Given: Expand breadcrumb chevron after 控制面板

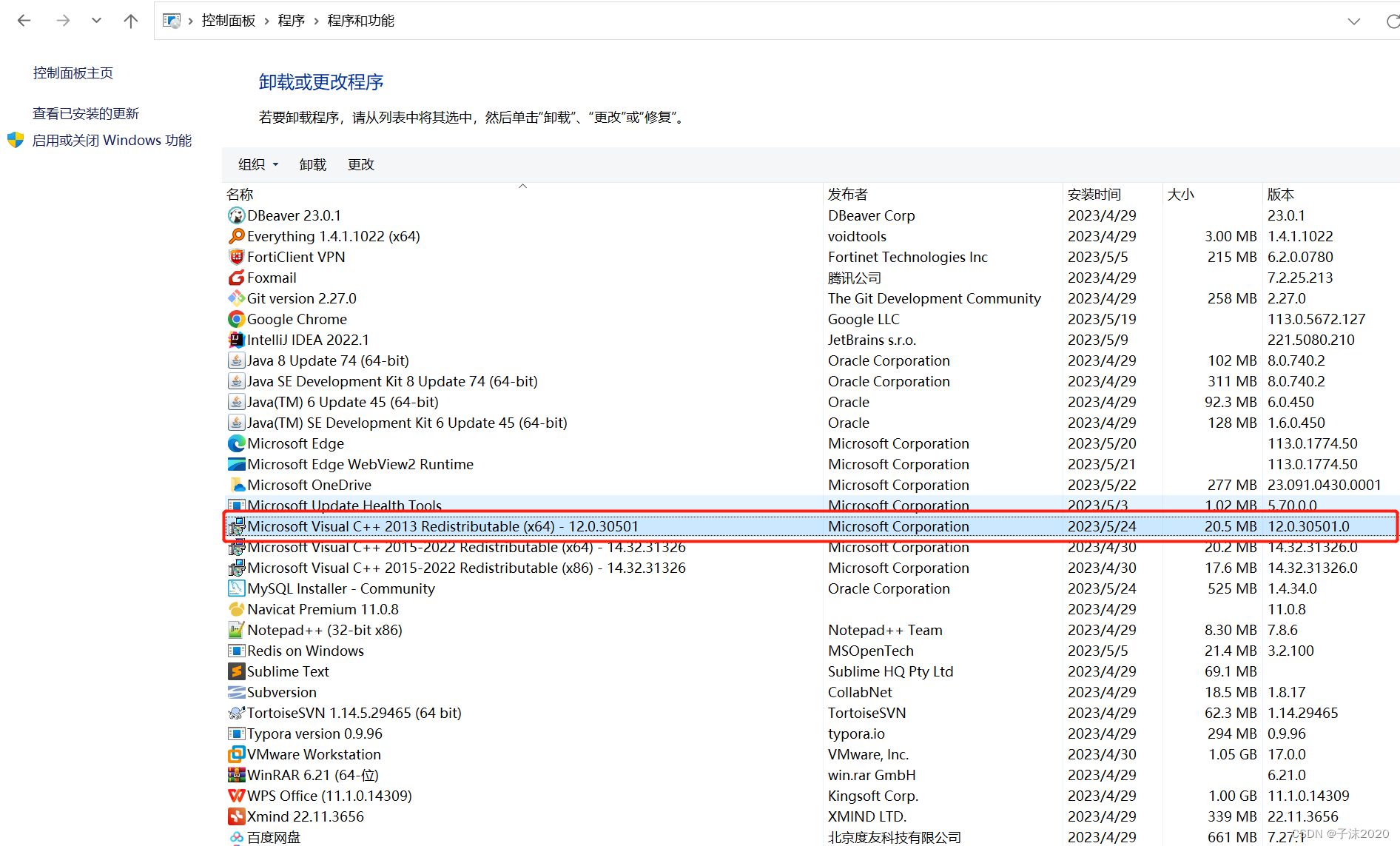Looking at the screenshot, I should (x=266, y=21).
